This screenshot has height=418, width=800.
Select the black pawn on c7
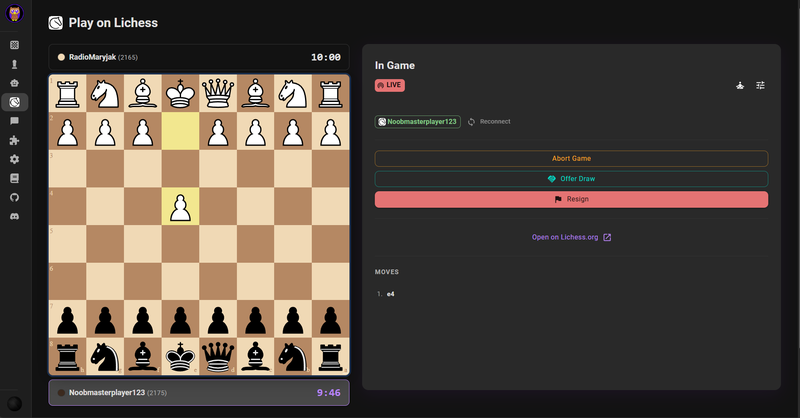pos(256,319)
